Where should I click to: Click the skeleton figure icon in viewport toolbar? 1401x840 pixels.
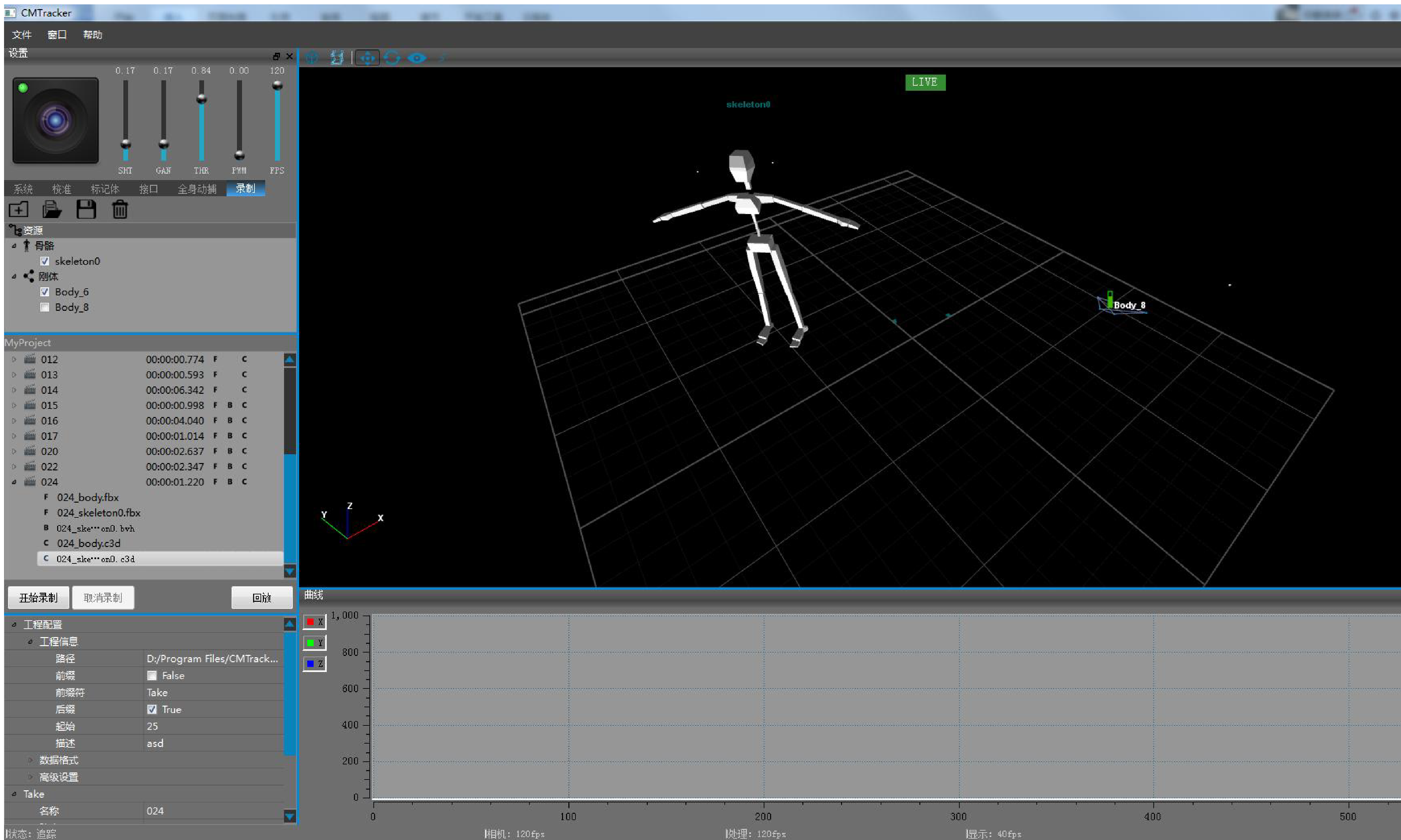(337, 58)
